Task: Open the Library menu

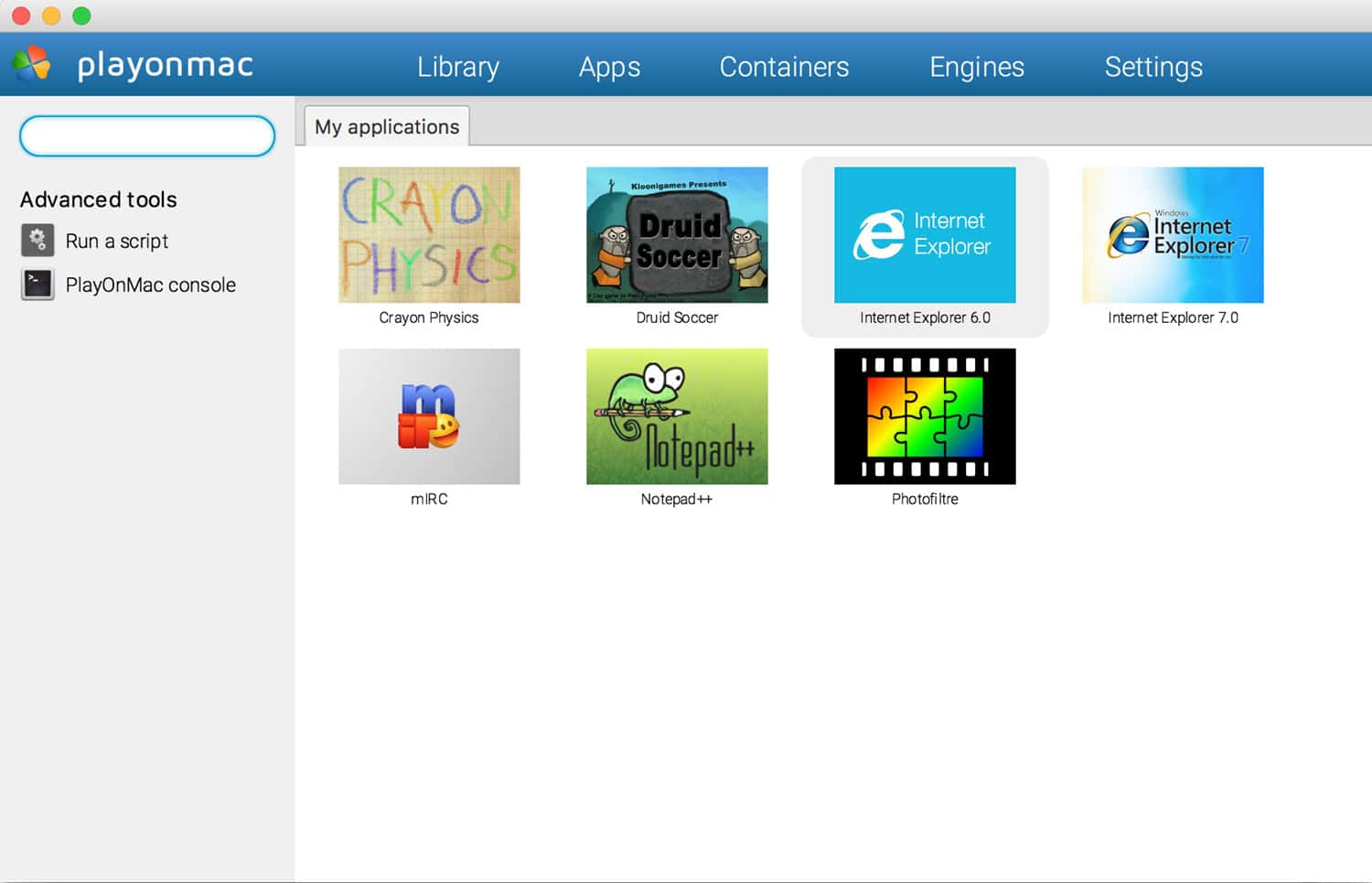Action: [x=458, y=67]
